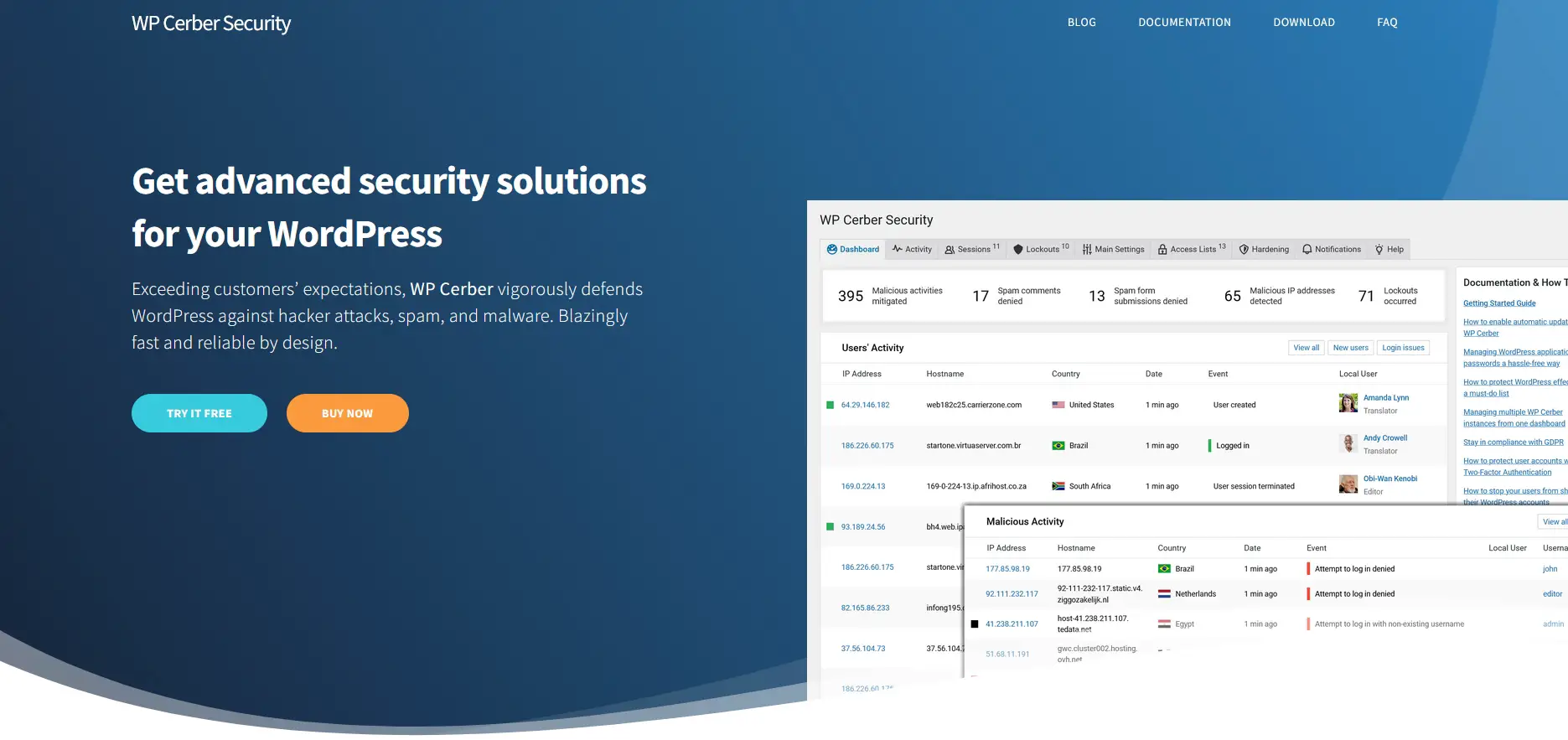Open IP 186.226.60.175 in the Brazil row
The image size is (1568, 740).
[x=867, y=446]
